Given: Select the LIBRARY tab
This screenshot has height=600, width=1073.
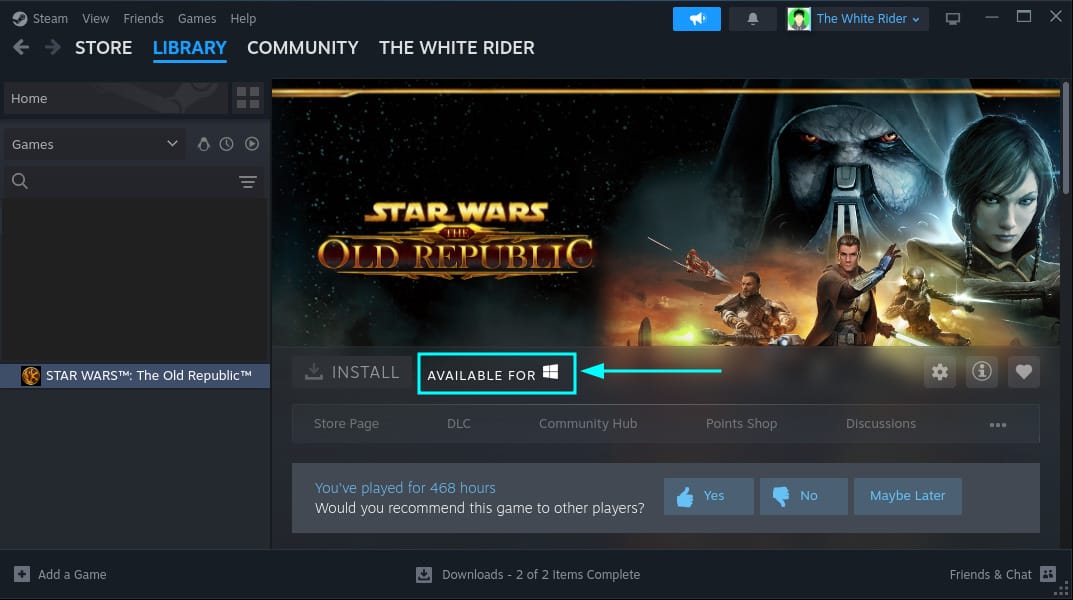Looking at the screenshot, I should pos(190,48).
